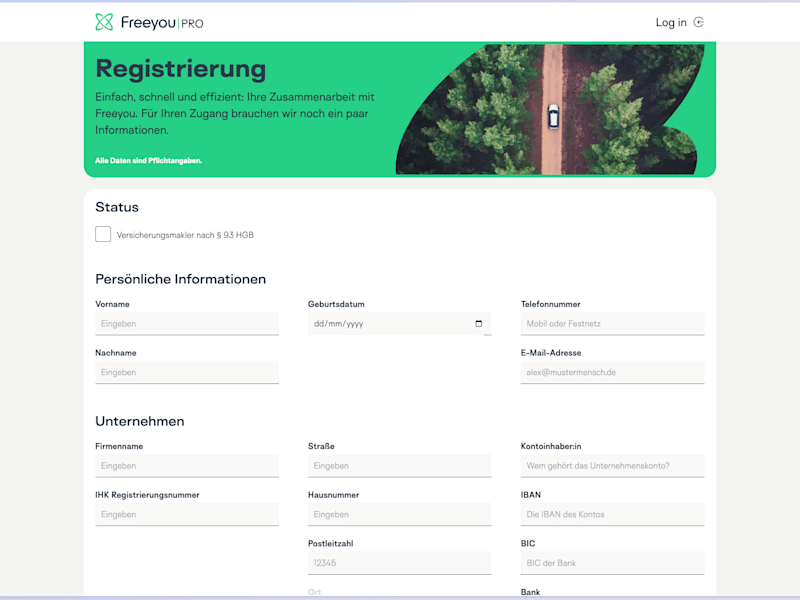Click the Geburtsdatum label text
Viewport: 800px width, 600px height.
point(336,304)
